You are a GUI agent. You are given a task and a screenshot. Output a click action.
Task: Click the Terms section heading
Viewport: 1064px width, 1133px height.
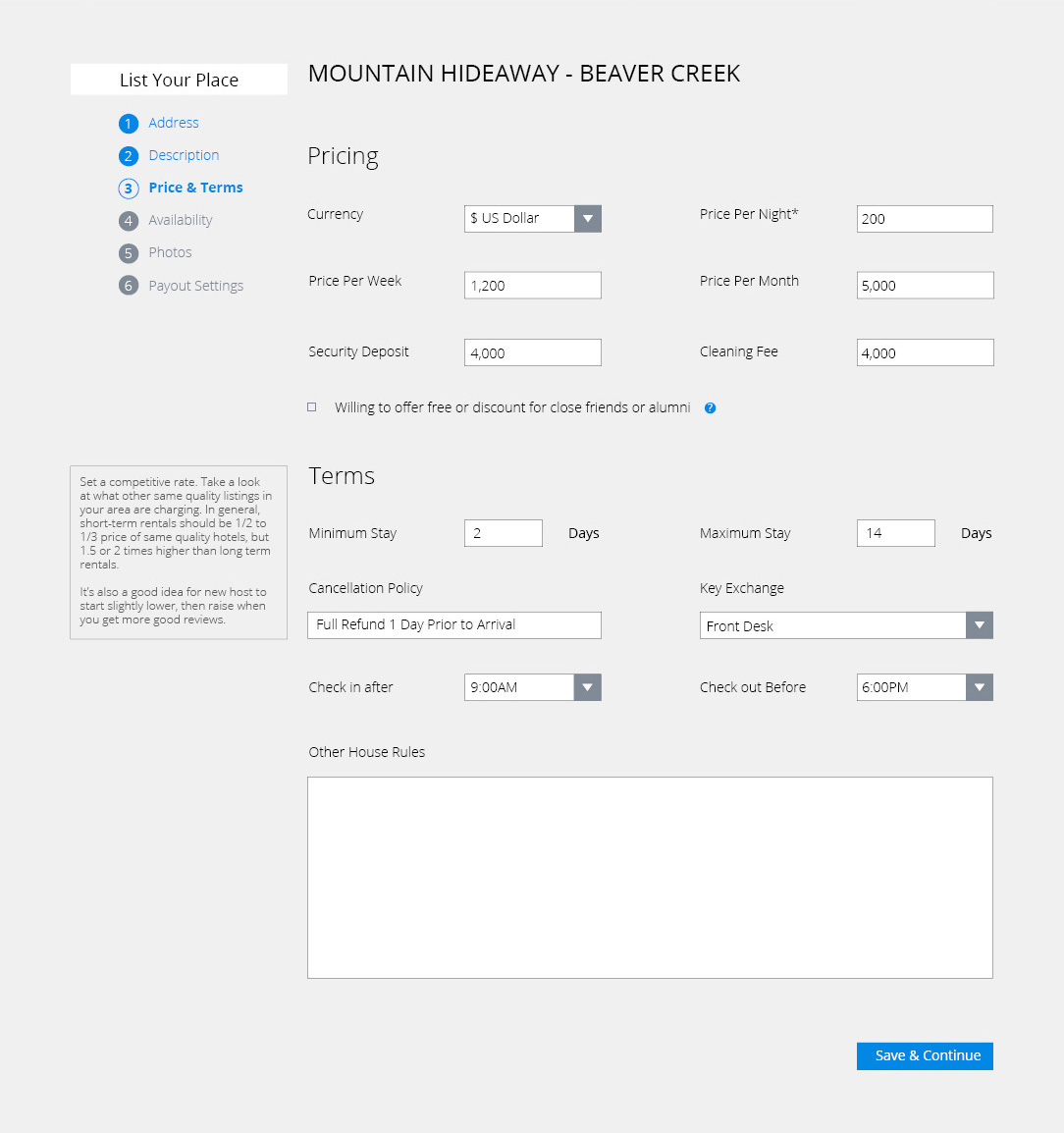pos(342,476)
